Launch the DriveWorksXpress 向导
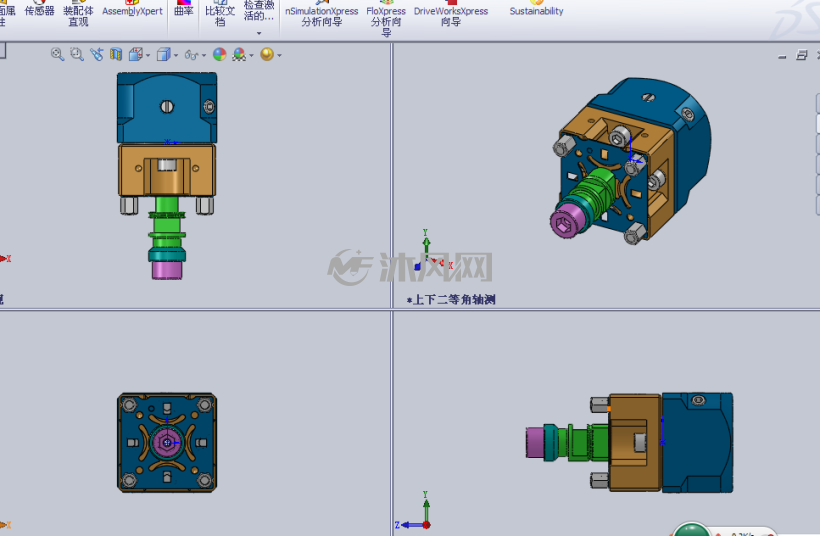This screenshot has height=536, width=820. (451, 16)
